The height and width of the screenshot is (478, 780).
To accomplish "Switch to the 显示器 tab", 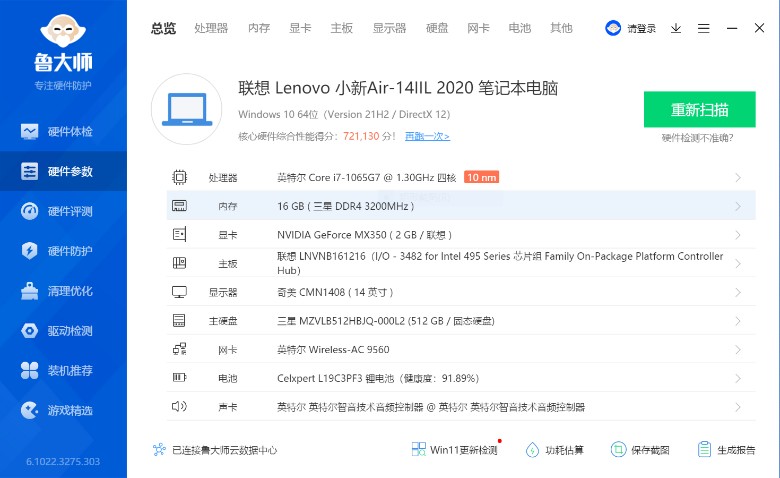I will click(x=390, y=28).
